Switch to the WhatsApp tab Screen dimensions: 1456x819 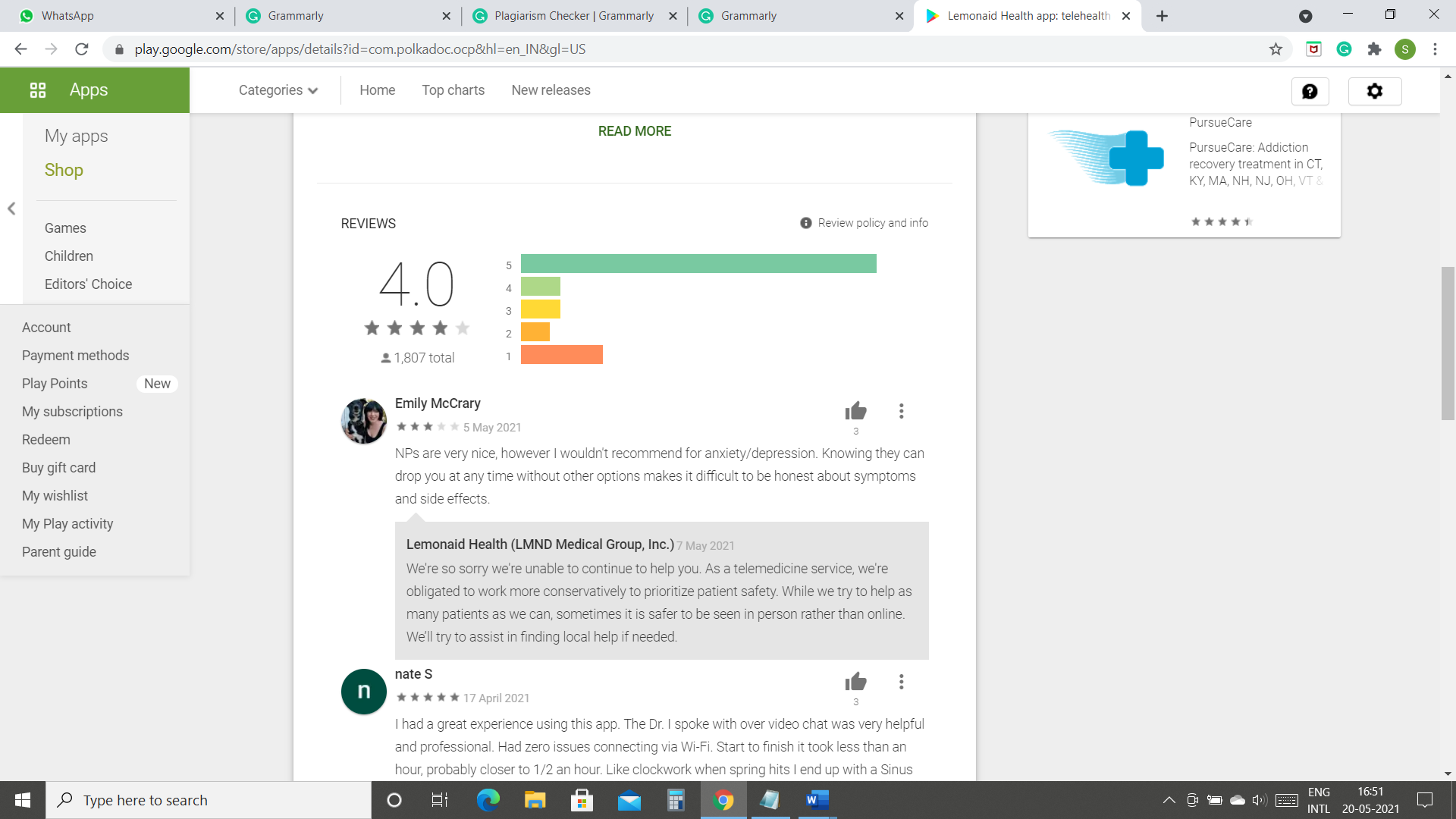tap(121, 16)
